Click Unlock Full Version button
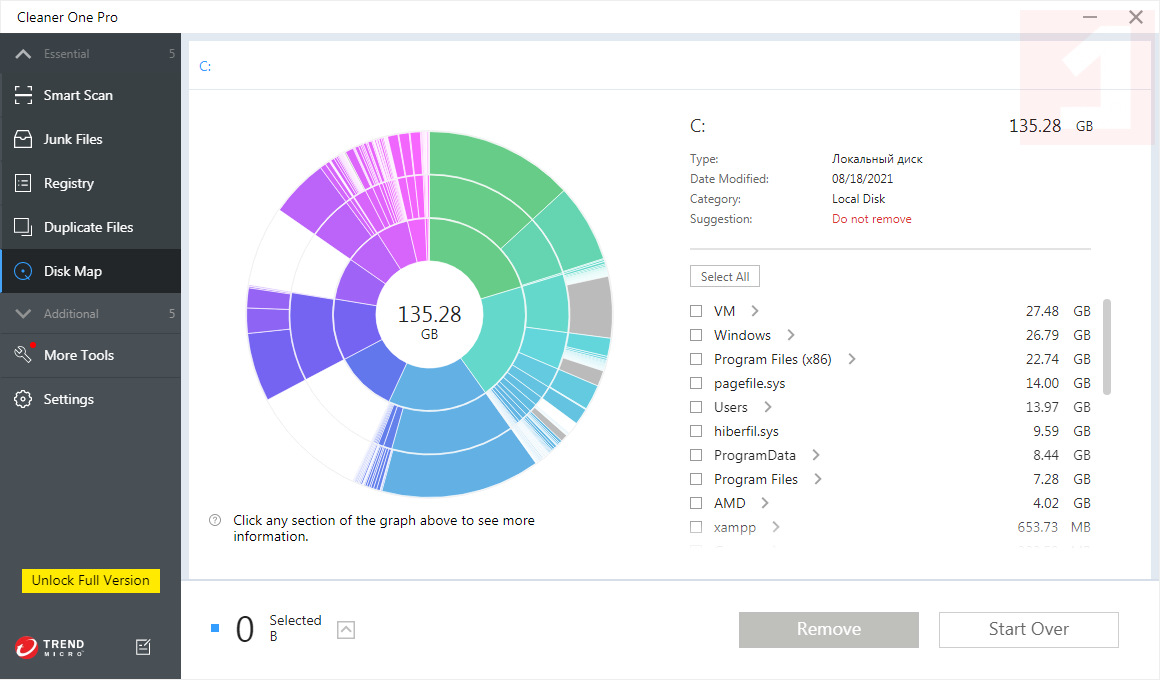This screenshot has height=680, width=1160. [x=91, y=580]
